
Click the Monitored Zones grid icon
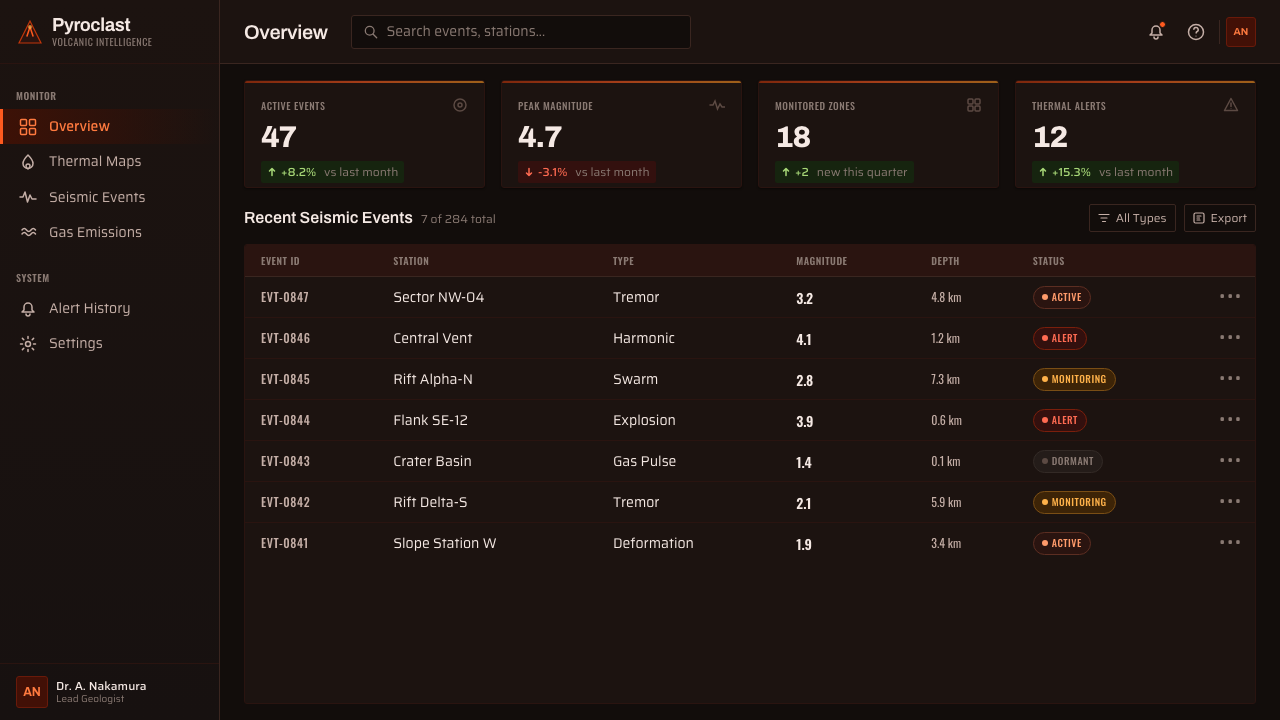[x=974, y=105]
